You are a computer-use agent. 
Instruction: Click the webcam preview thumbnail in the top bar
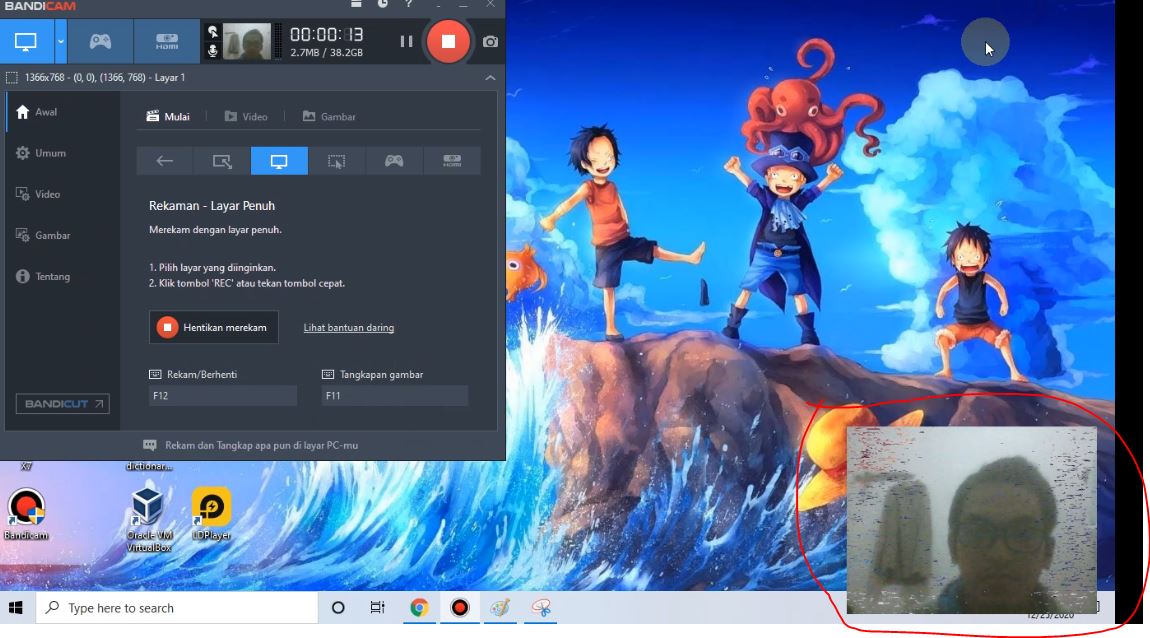click(x=246, y=41)
